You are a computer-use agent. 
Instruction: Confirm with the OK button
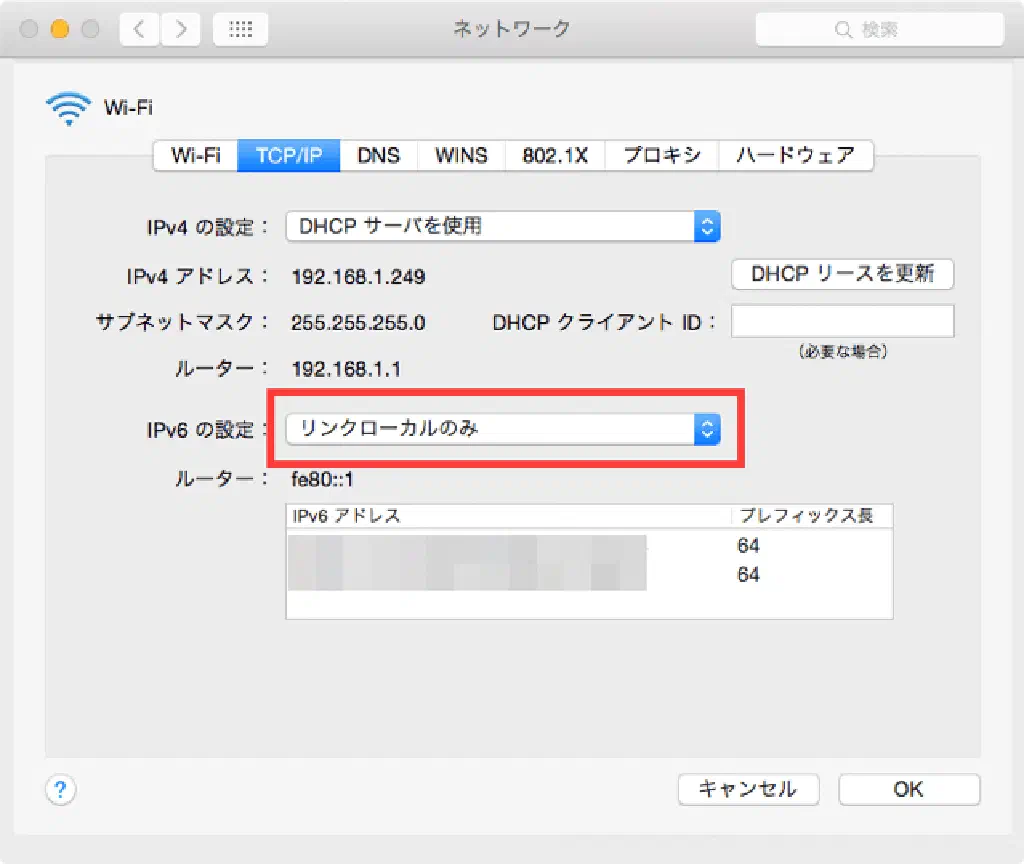click(x=908, y=789)
